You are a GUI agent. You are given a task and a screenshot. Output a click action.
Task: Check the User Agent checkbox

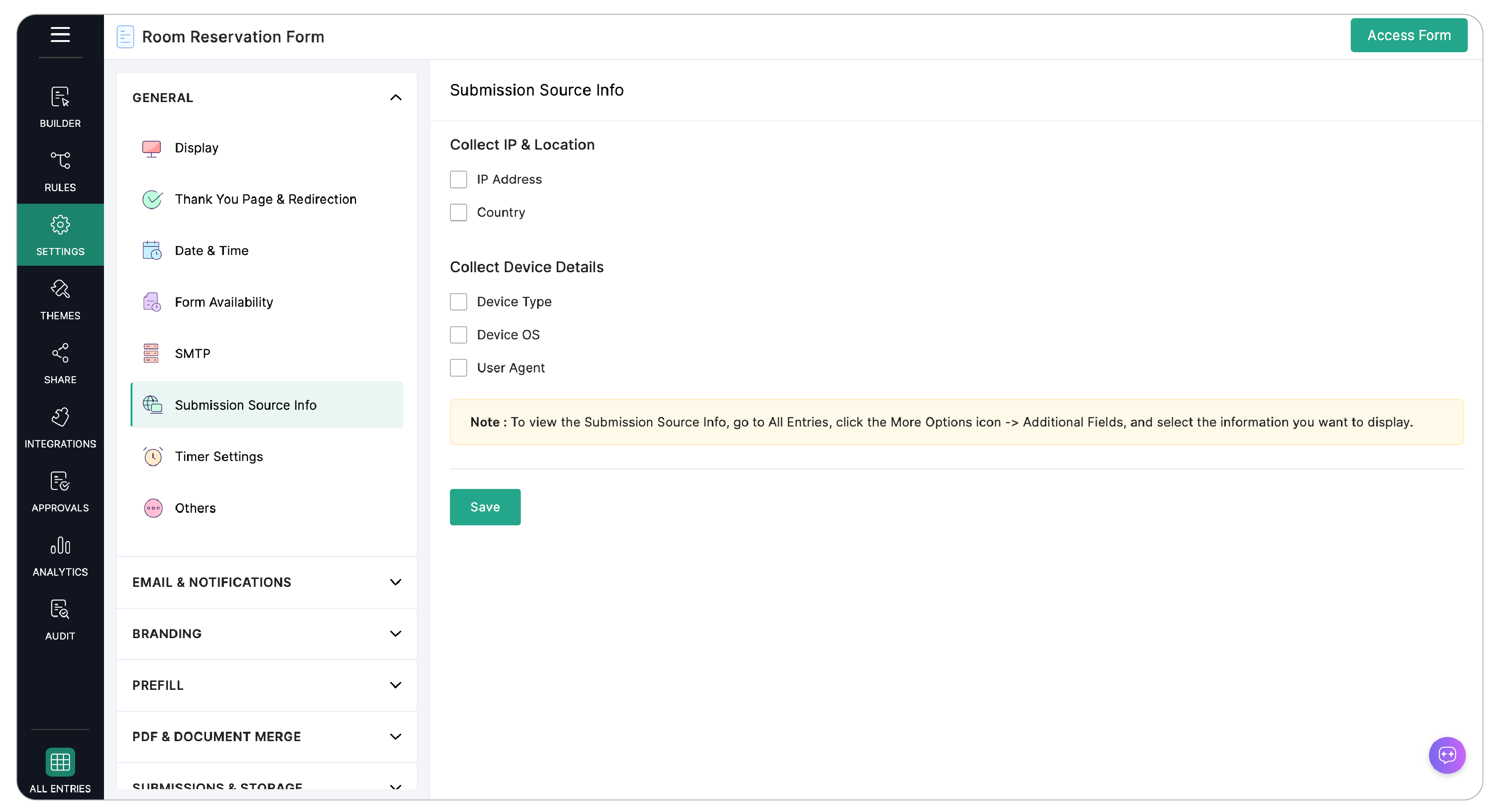[458, 368]
